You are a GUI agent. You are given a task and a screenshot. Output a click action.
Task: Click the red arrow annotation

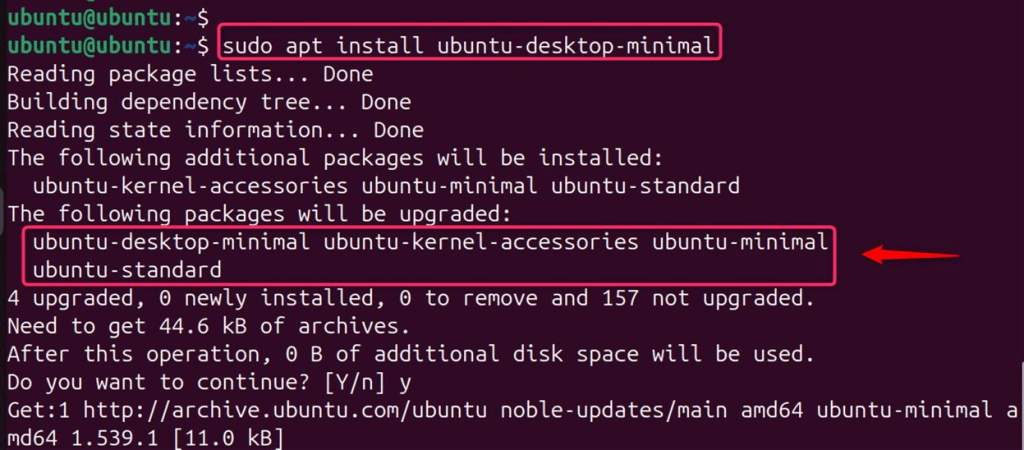tap(911, 255)
